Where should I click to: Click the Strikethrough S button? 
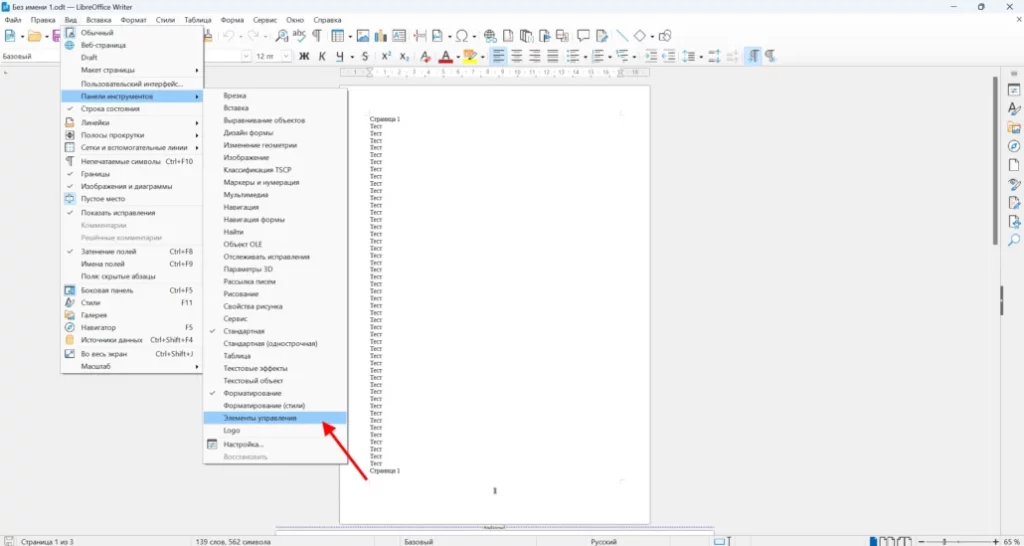tap(365, 56)
